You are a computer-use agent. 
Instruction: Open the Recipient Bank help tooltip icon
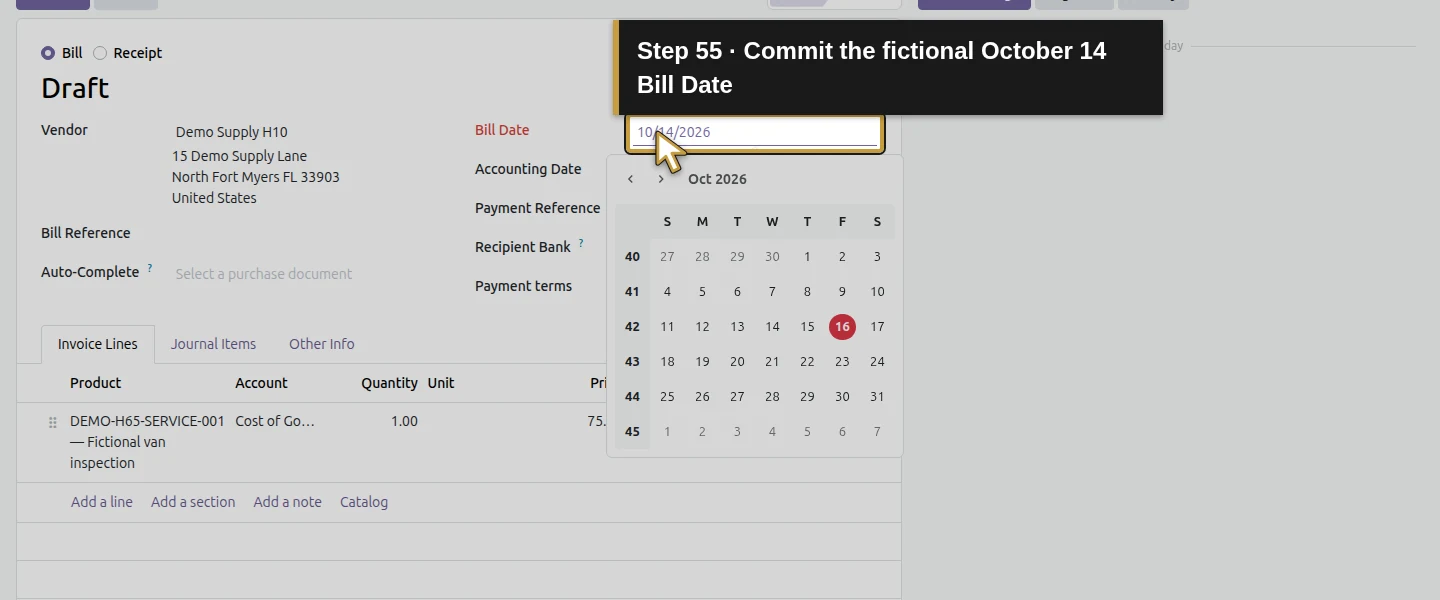pyautogui.click(x=581, y=243)
